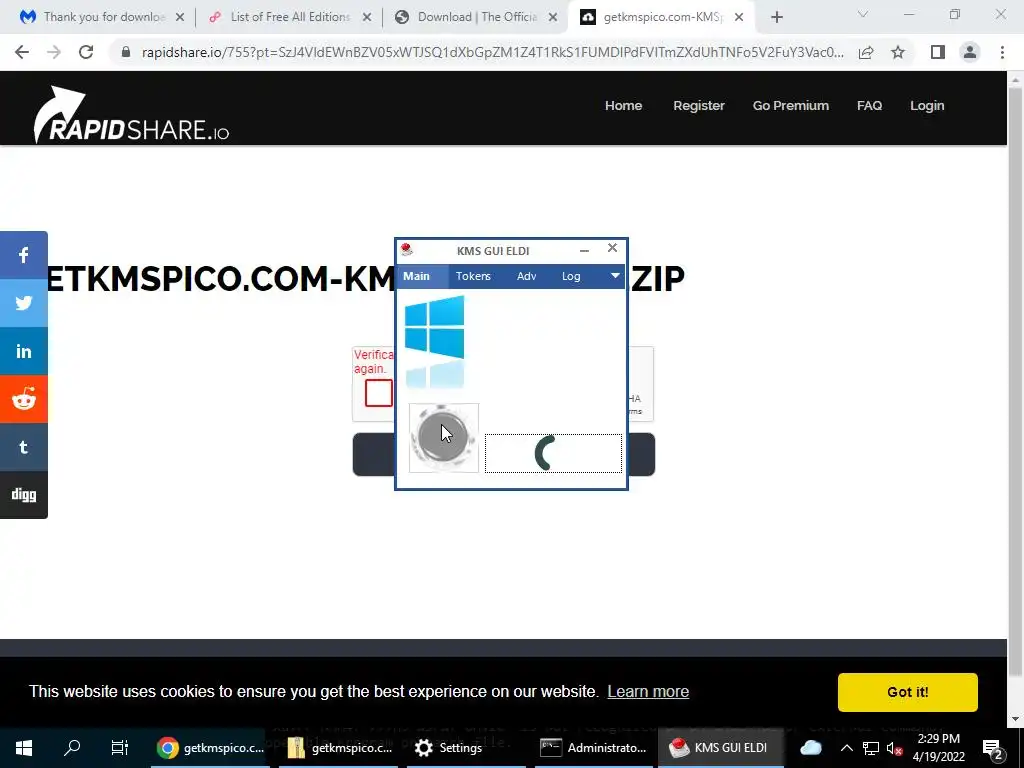Show hidden system tray icons
Image resolution: width=1024 pixels, height=768 pixels.
846,748
